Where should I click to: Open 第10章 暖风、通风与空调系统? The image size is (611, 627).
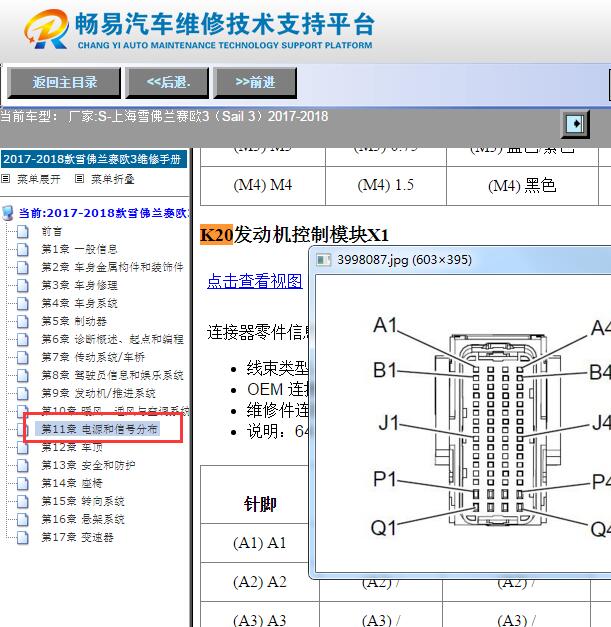pyautogui.click(x=115, y=410)
